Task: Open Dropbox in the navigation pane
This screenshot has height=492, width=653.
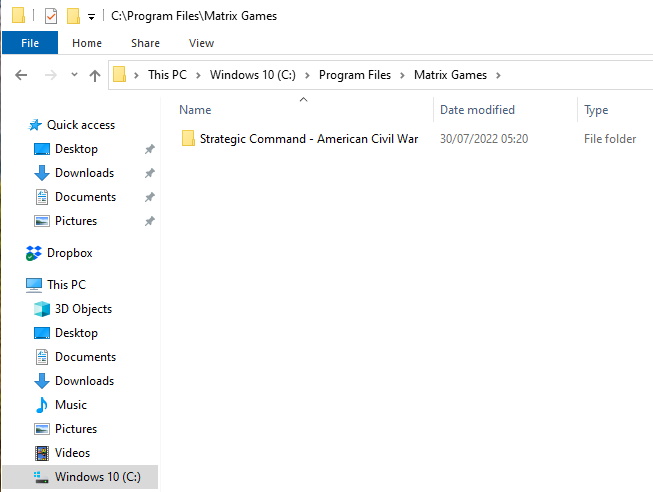Action: pyautogui.click(x=70, y=253)
